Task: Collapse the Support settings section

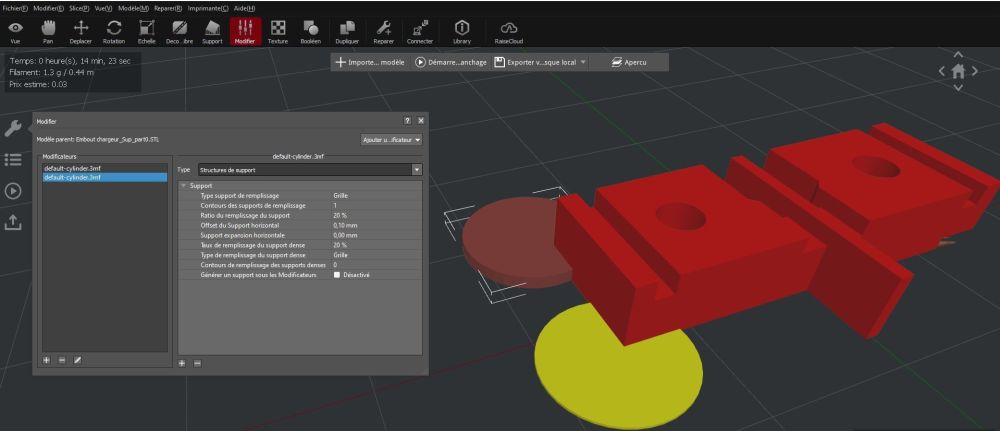Action: pos(184,186)
